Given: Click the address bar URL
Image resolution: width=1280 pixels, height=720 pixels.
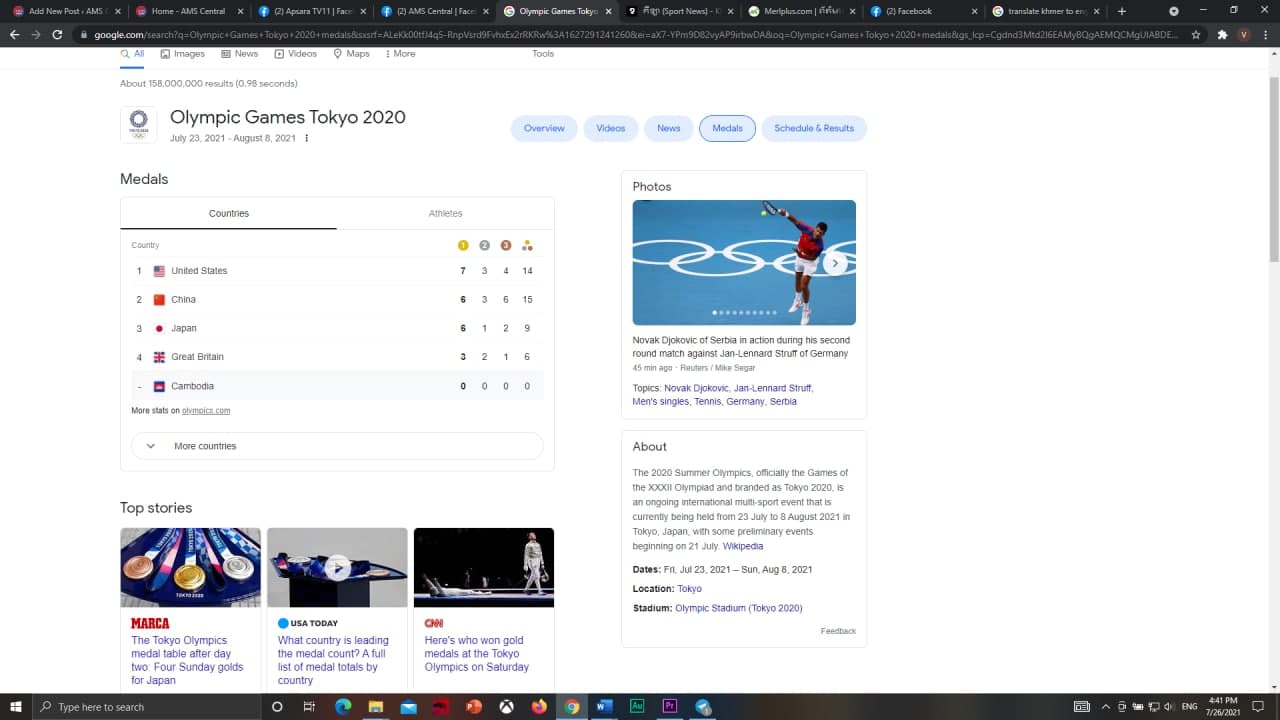Looking at the screenshot, I should coord(635,34).
